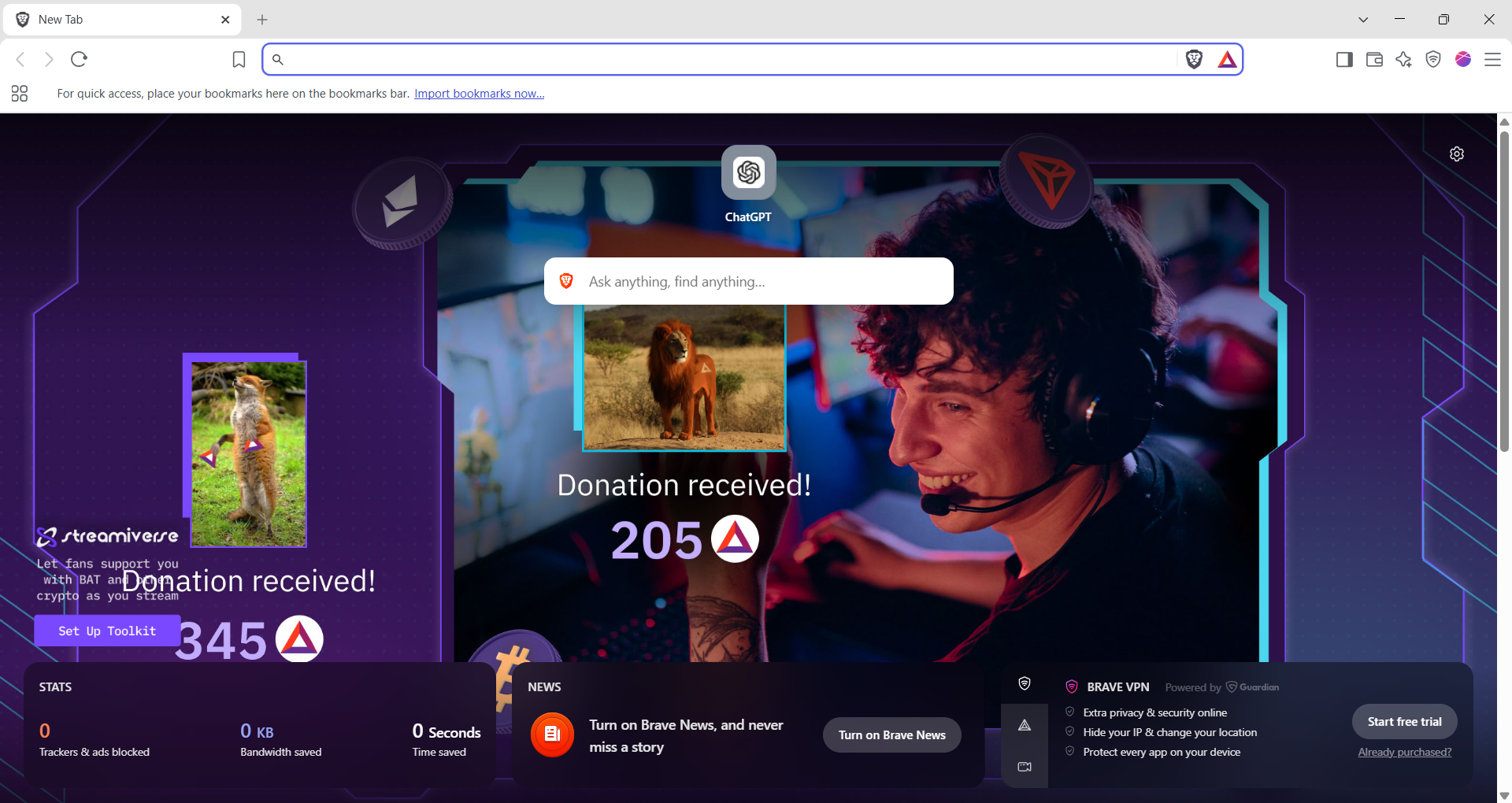Click the Trackers & ads blocked stat
Image resolution: width=1512 pixels, height=803 pixels.
coord(94,740)
